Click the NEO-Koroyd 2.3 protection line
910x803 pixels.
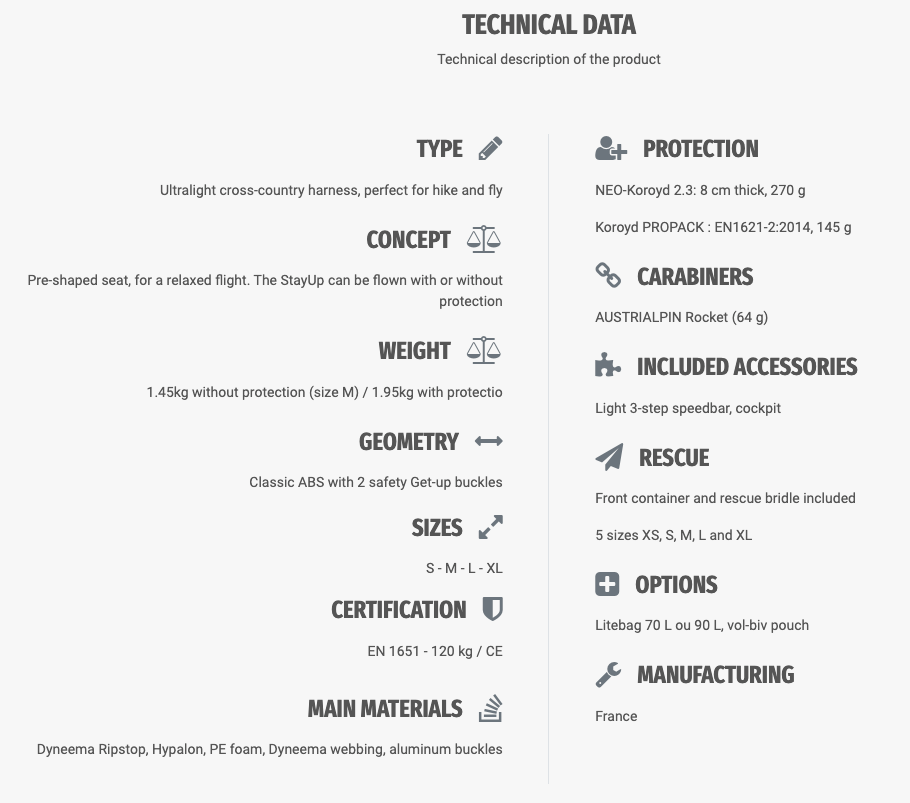click(x=699, y=190)
